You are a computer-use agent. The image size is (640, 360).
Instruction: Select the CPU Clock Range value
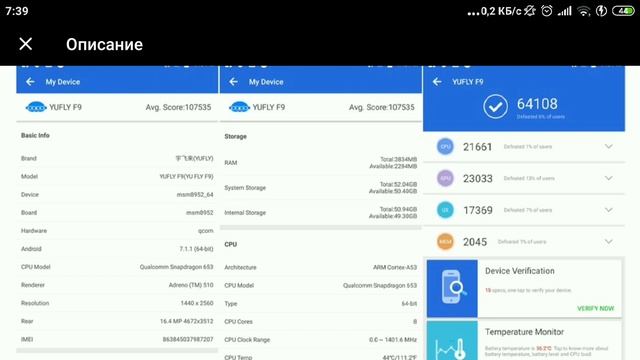393,340
